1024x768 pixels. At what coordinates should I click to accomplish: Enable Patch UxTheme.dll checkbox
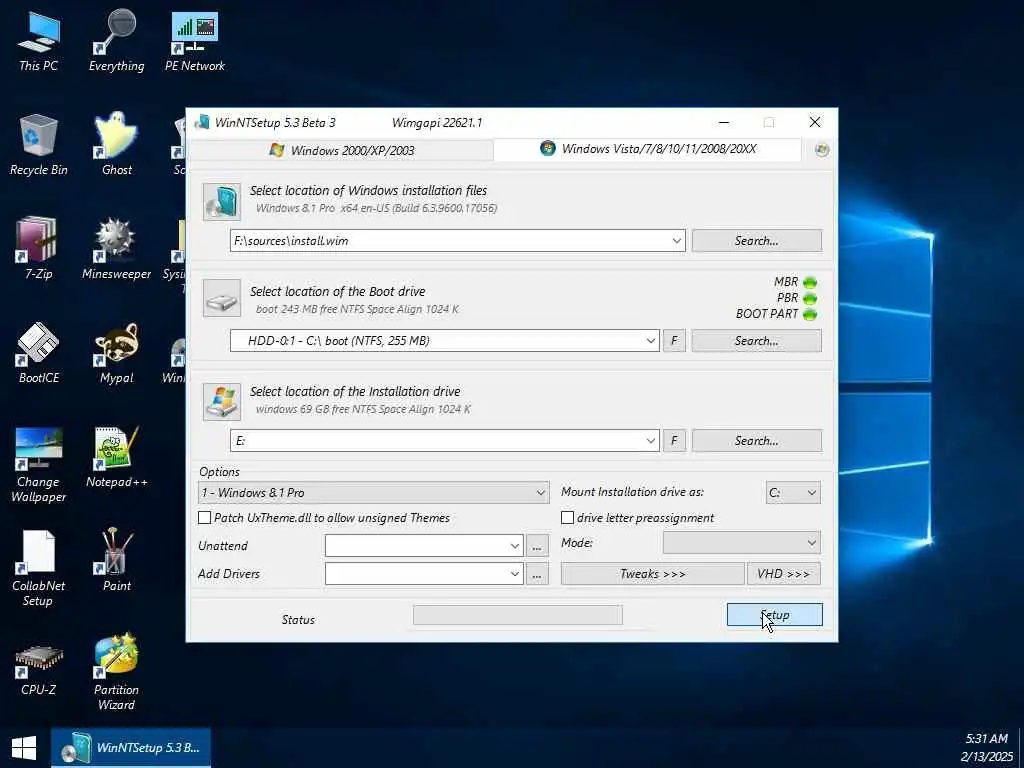(204, 518)
